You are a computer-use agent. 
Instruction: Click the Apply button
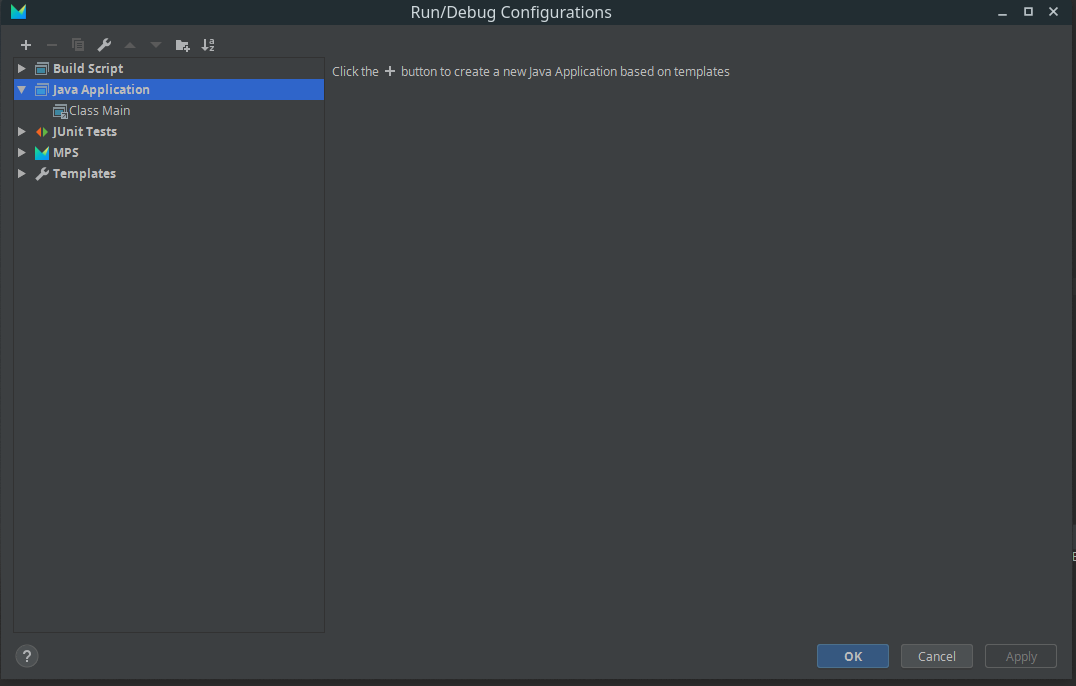(1020, 656)
